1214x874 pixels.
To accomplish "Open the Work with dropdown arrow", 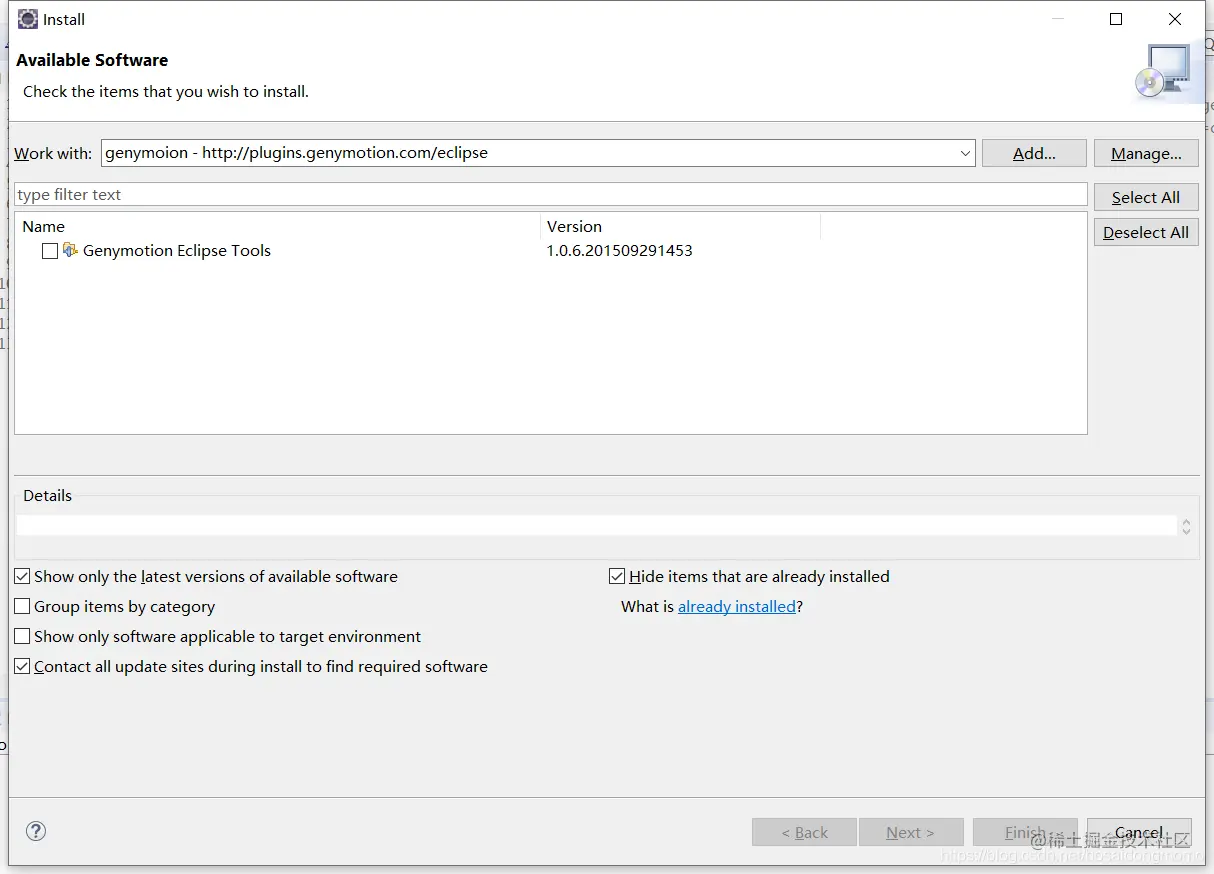I will pos(965,153).
